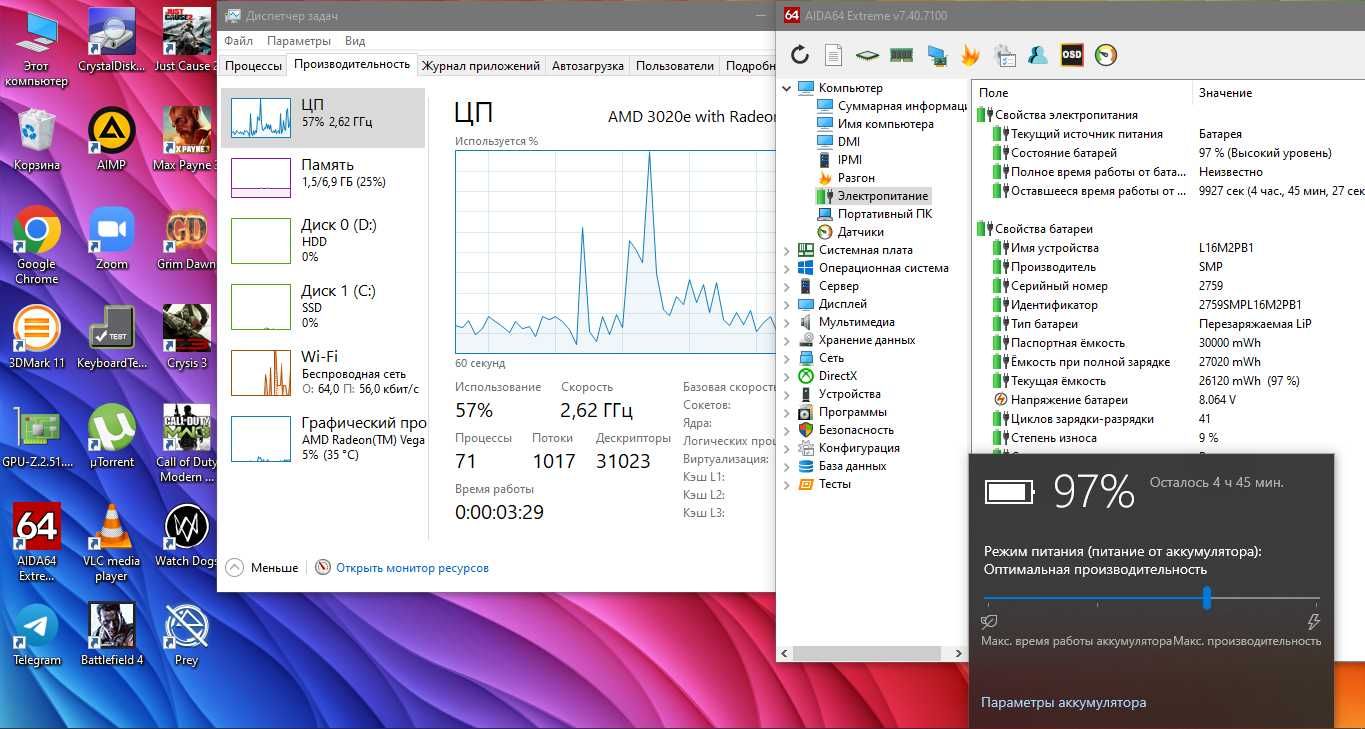Launch µTorrent from the desktop

112,436
